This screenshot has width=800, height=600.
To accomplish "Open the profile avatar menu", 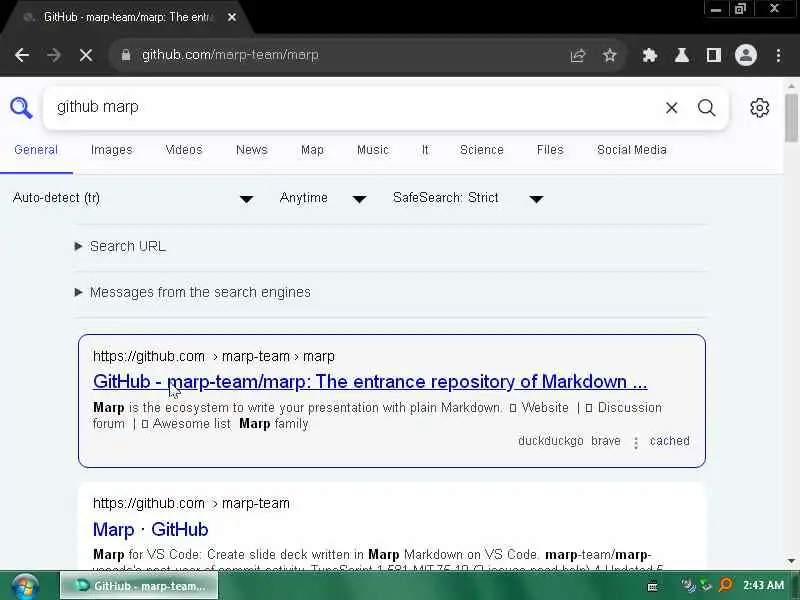I will click(745, 55).
